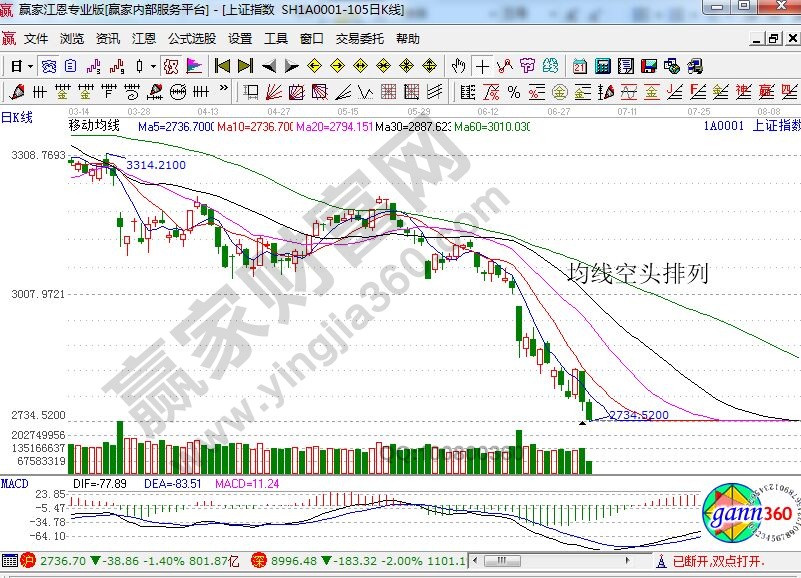Open the calendar date icon
This screenshot has width=801, height=578.
click(580, 66)
